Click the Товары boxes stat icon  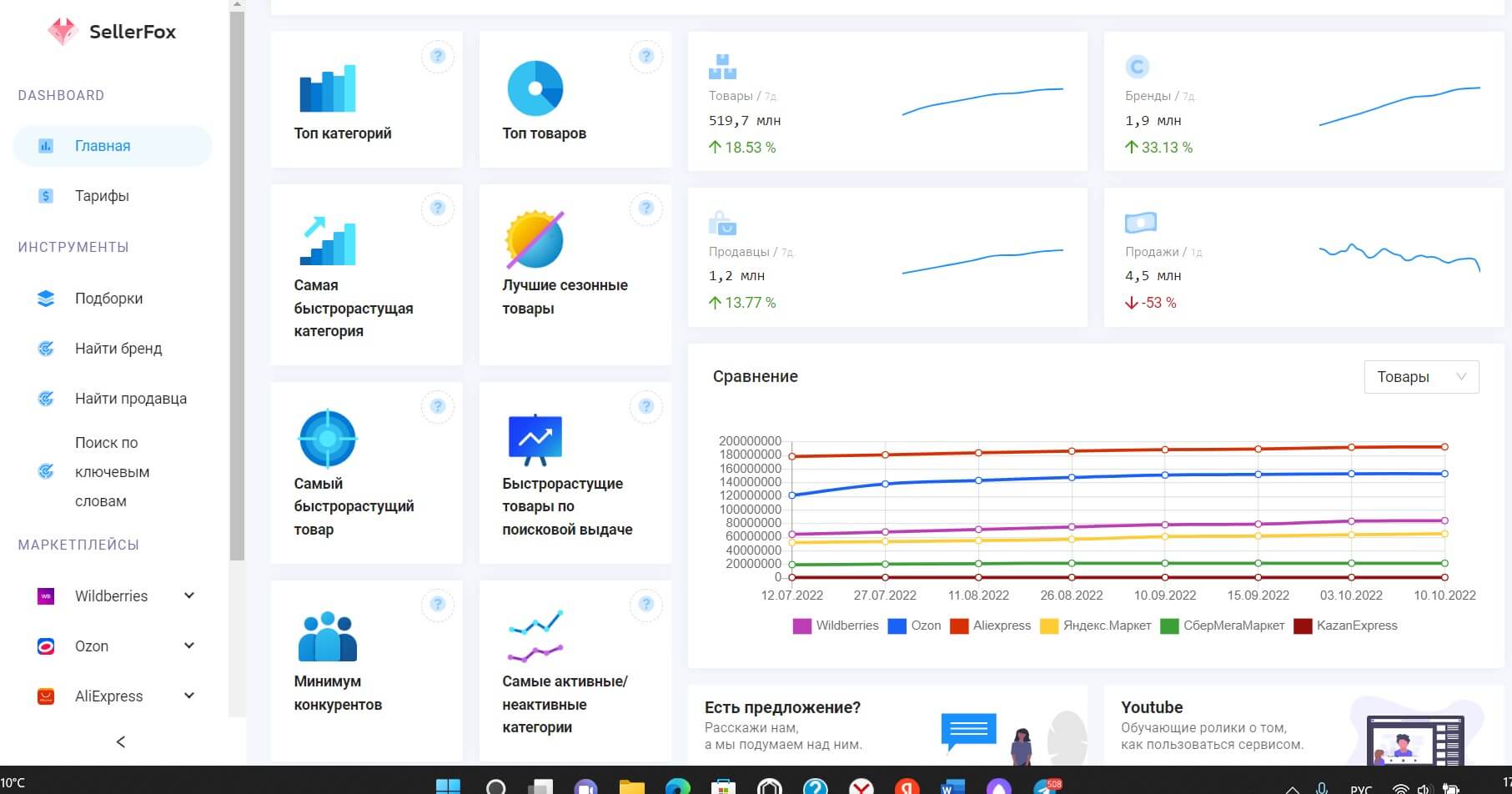[722, 67]
